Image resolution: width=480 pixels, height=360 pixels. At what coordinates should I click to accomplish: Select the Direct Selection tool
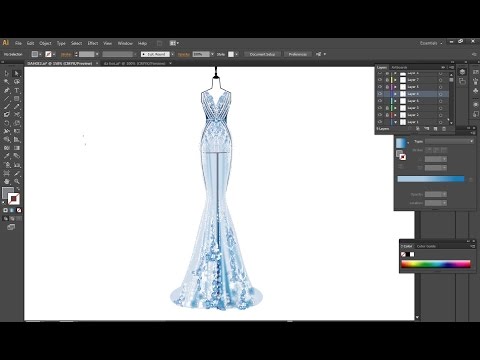17,73
